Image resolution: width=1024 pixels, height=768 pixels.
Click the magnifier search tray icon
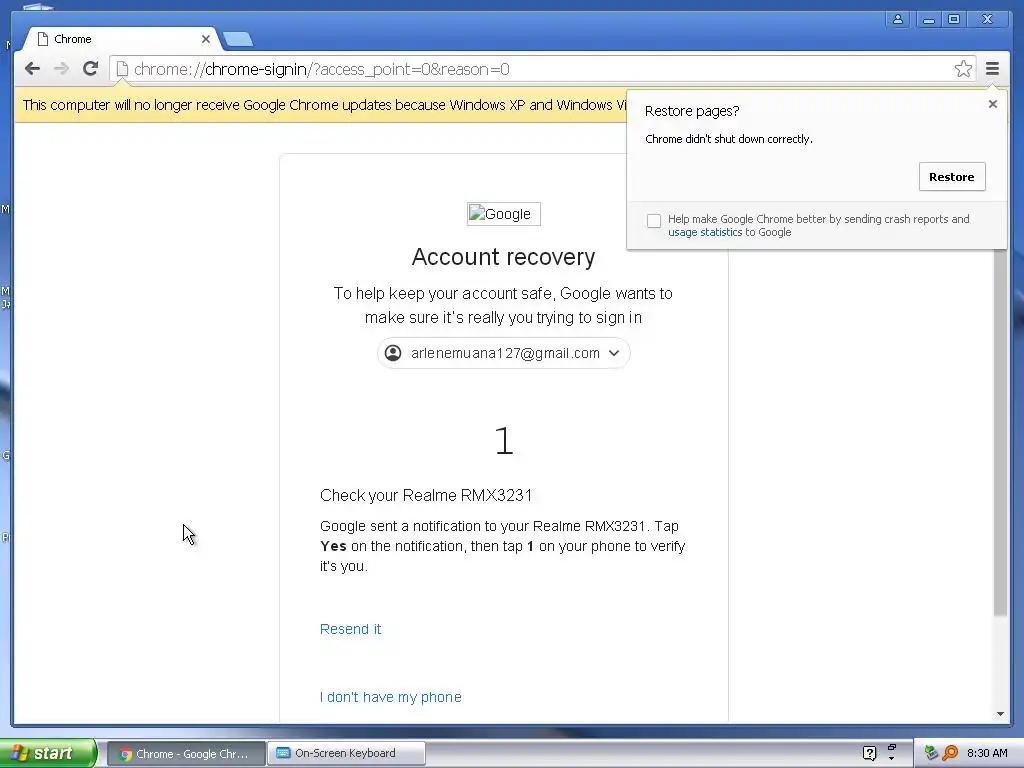(x=950, y=753)
